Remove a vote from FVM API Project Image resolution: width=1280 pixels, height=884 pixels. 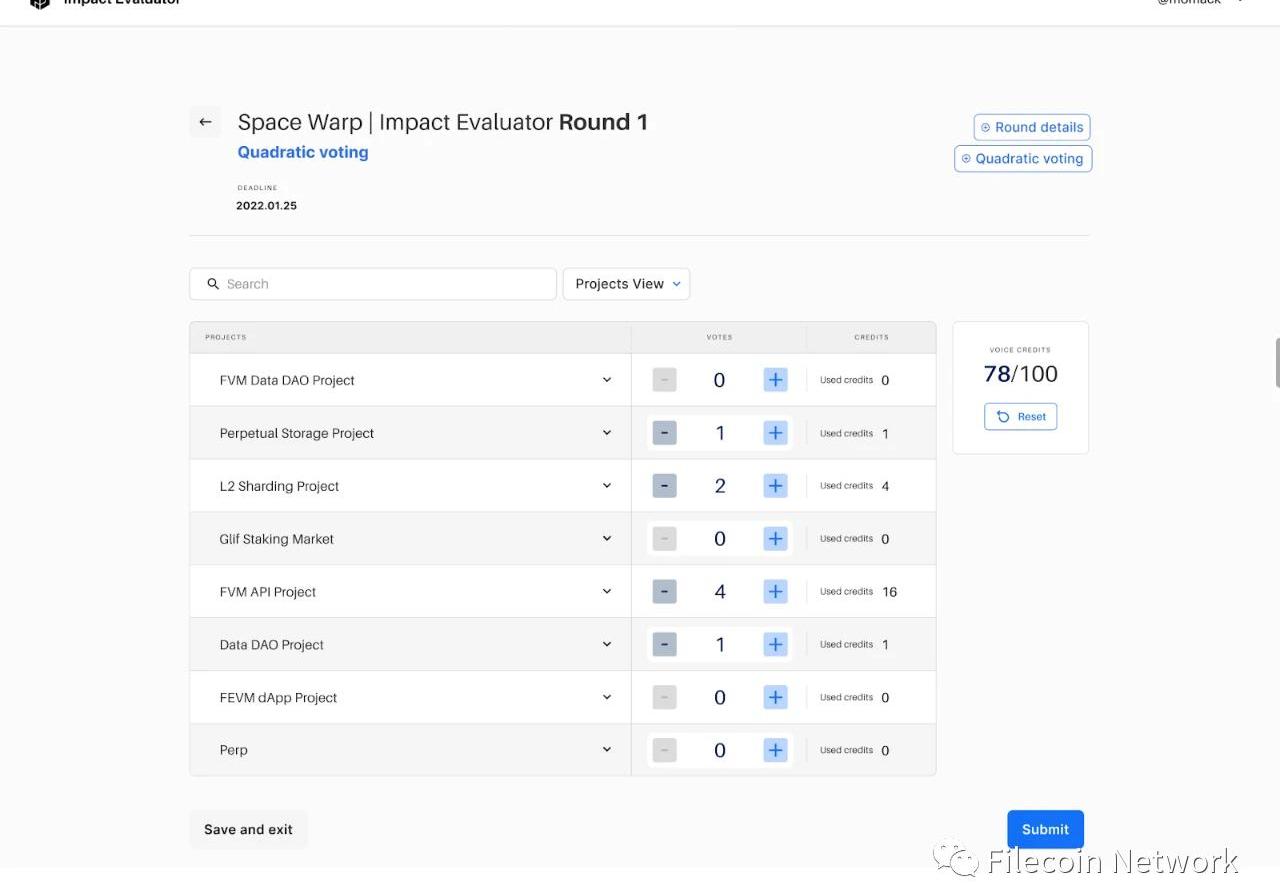(664, 592)
